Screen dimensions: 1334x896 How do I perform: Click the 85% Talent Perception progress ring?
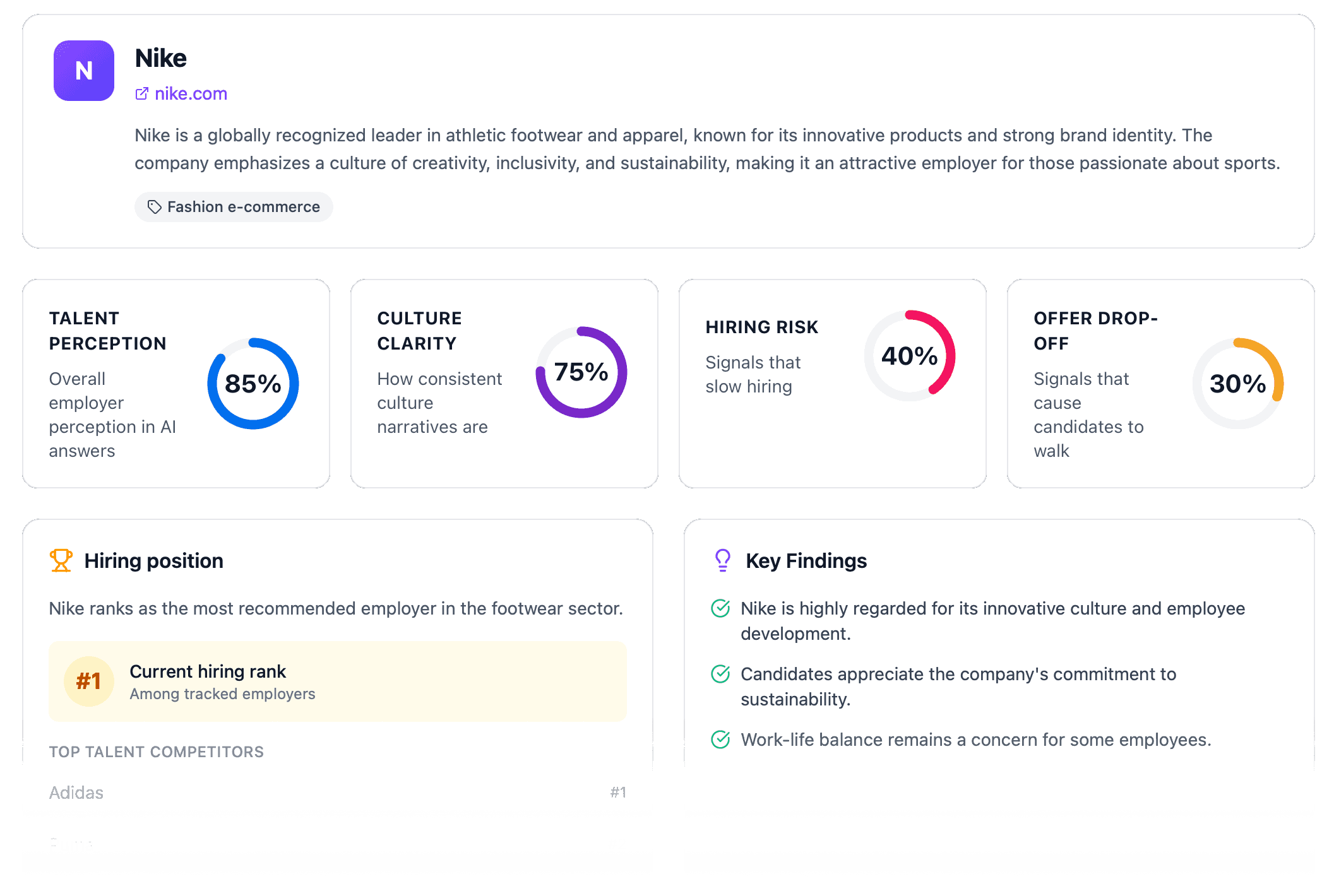(x=253, y=382)
